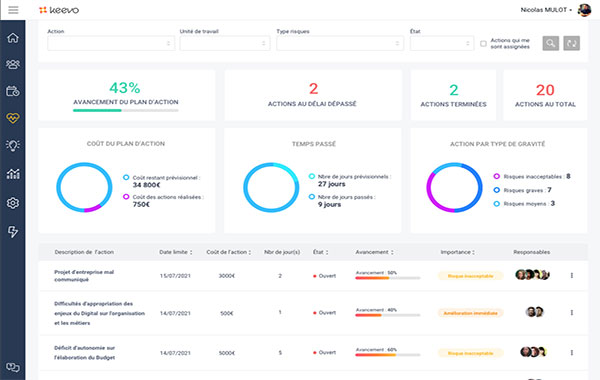Select the heart health sidebar icon
This screenshot has height=380, width=600.
tap(13, 118)
